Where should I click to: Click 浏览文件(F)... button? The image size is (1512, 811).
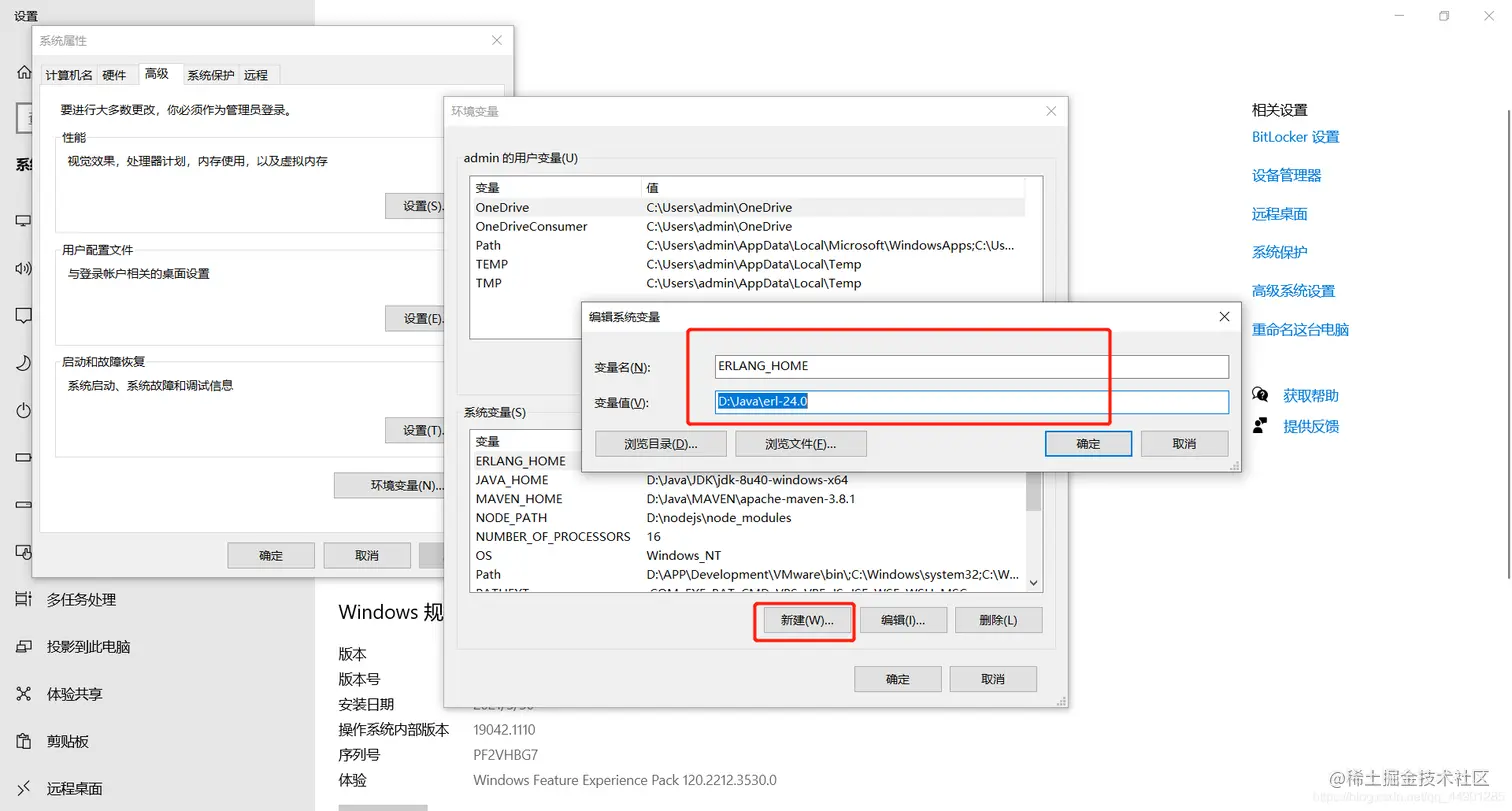point(801,443)
